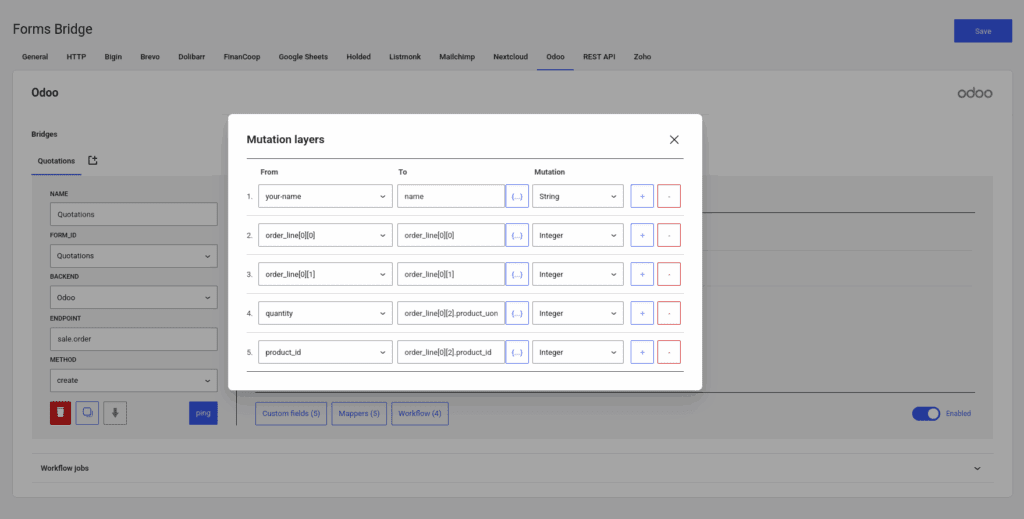
Task: Open From dropdown showing your-name
Action: (x=325, y=196)
